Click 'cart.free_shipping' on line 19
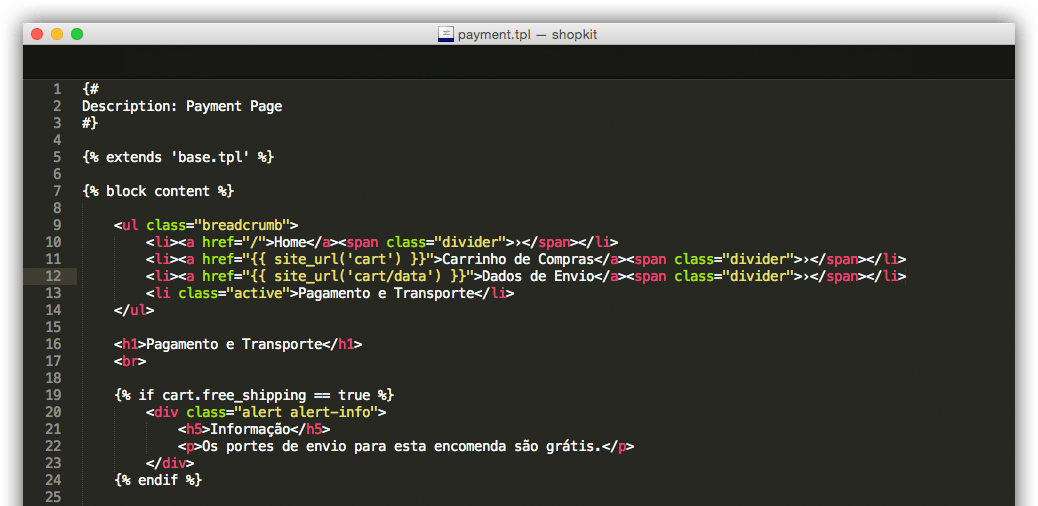Viewport: 1038px width, 506px height. tap(234, 395)
